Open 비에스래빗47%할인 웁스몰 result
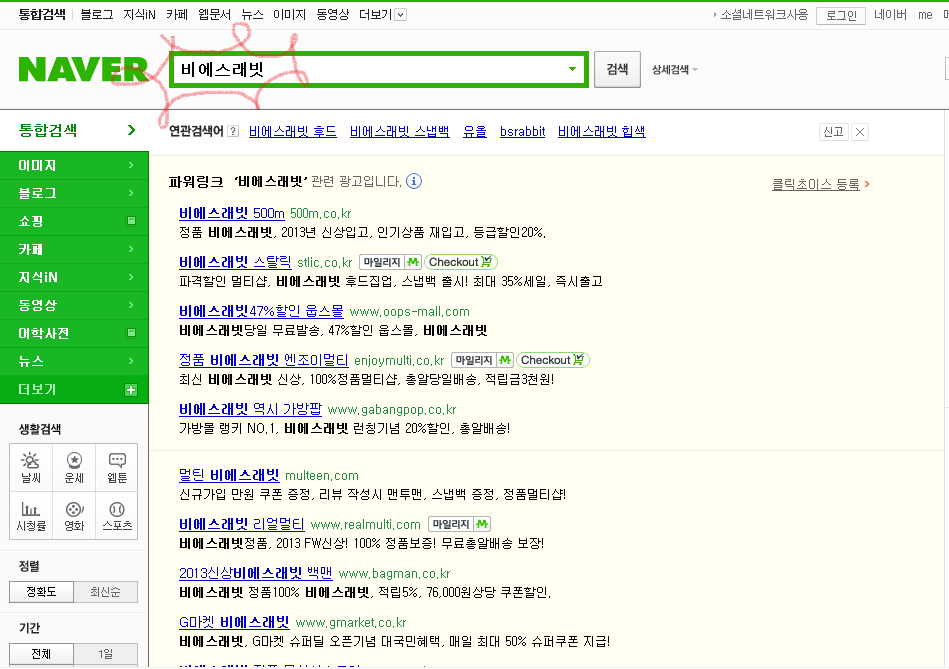Image resolution: width=949 pixels, height=669 pixels. (261, 311)
